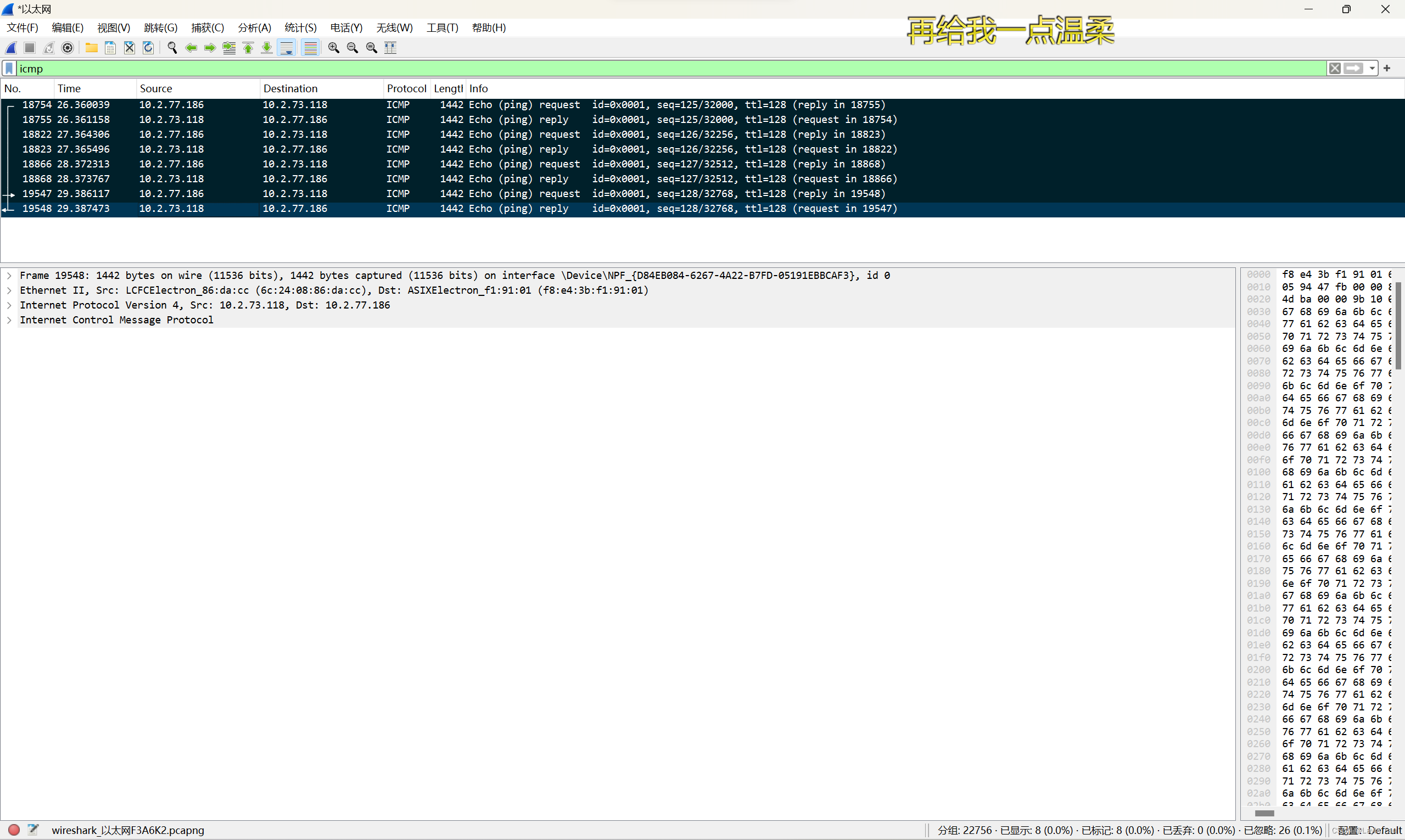Click hex bytes at offset 0000
This screenshot has height=840, width=1405.
[1337, 275]
